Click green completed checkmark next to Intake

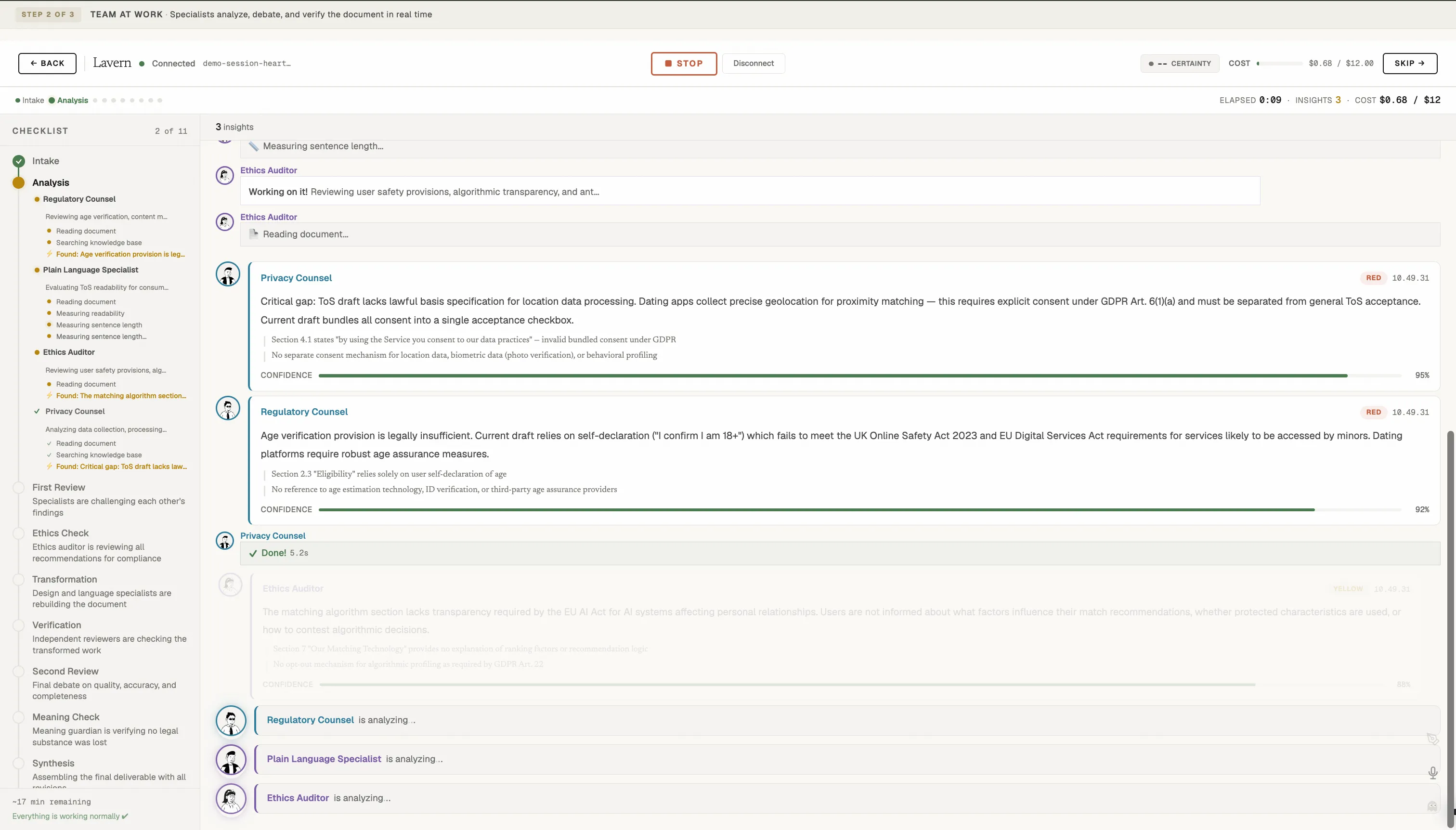(19, 161)
